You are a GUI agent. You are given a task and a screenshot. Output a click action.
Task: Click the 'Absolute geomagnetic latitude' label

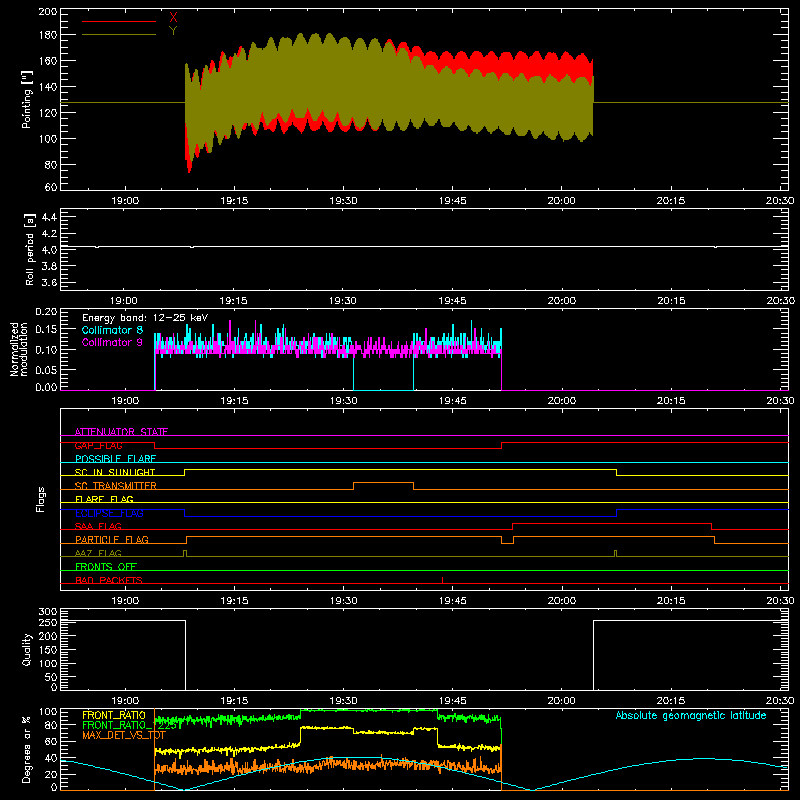click(x=691, y=715)
